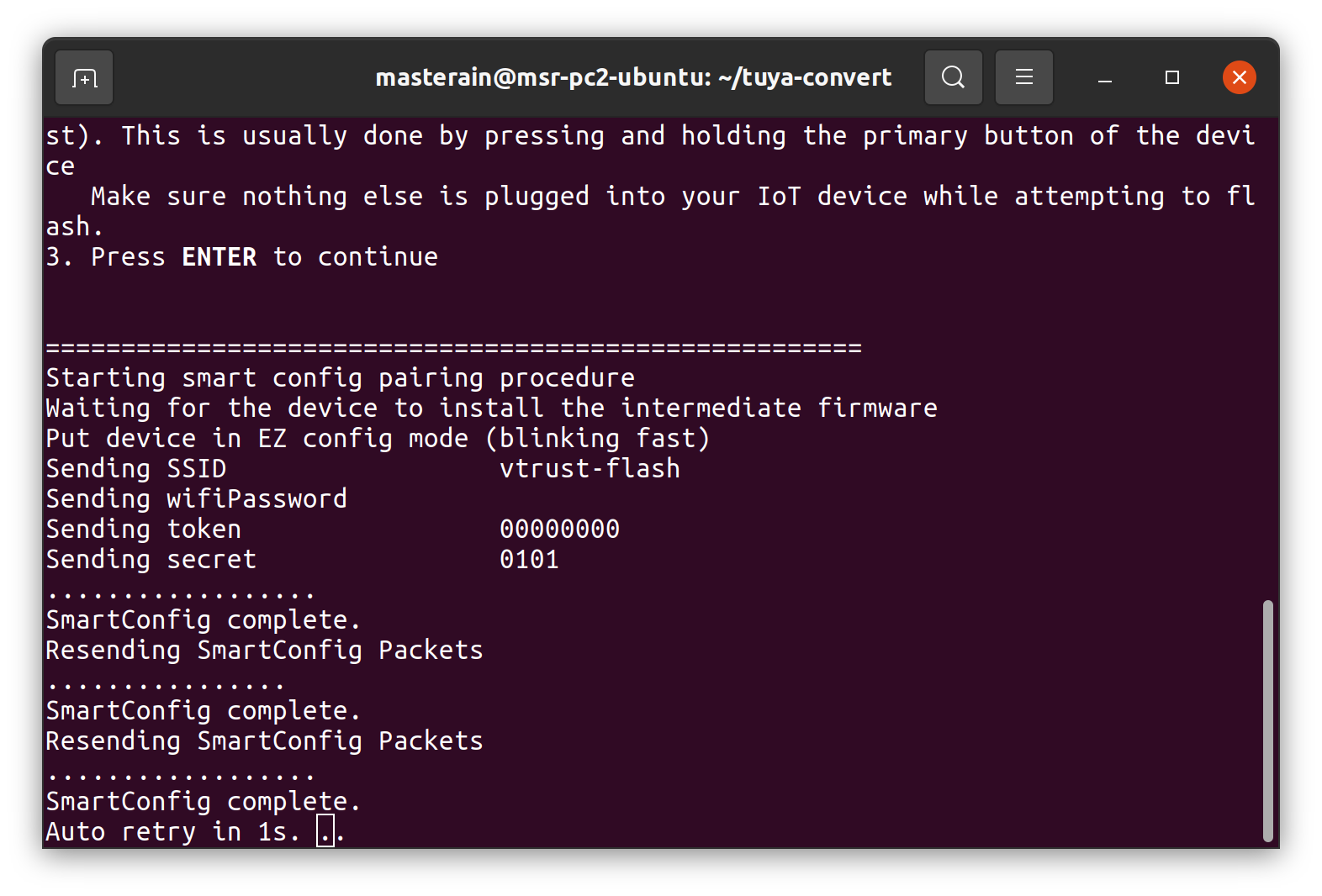The image size is (1322, 896).
Task: Click the 'Auto retry in 1s' text
Action: click(172, 832)
